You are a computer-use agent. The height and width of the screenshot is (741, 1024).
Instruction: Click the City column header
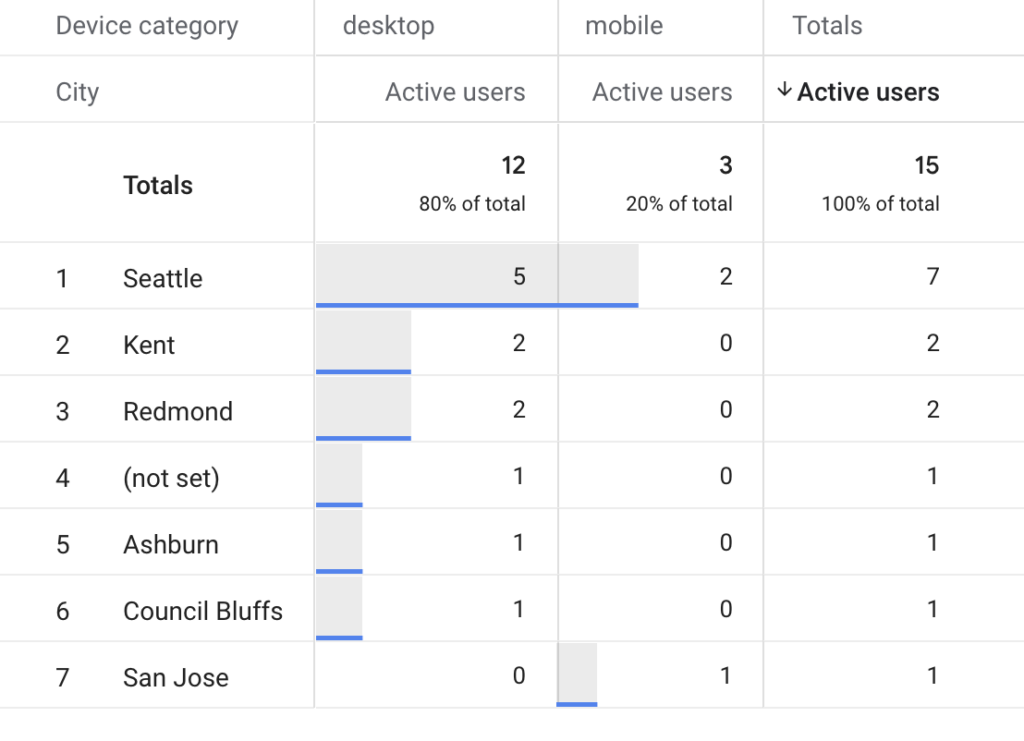click(77, 93)
